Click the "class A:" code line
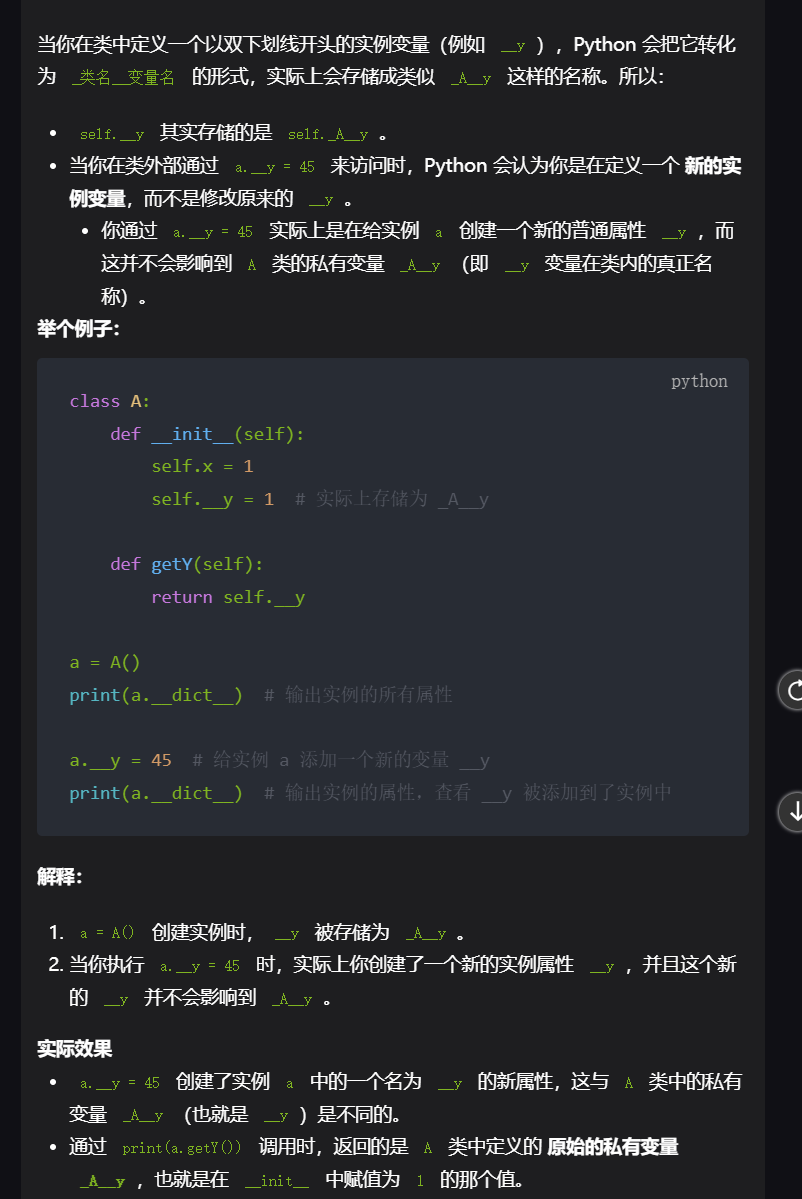Image resolution: width=802 pixels, height=1199 pixels. pyautogui.click(x=110, y=401)
